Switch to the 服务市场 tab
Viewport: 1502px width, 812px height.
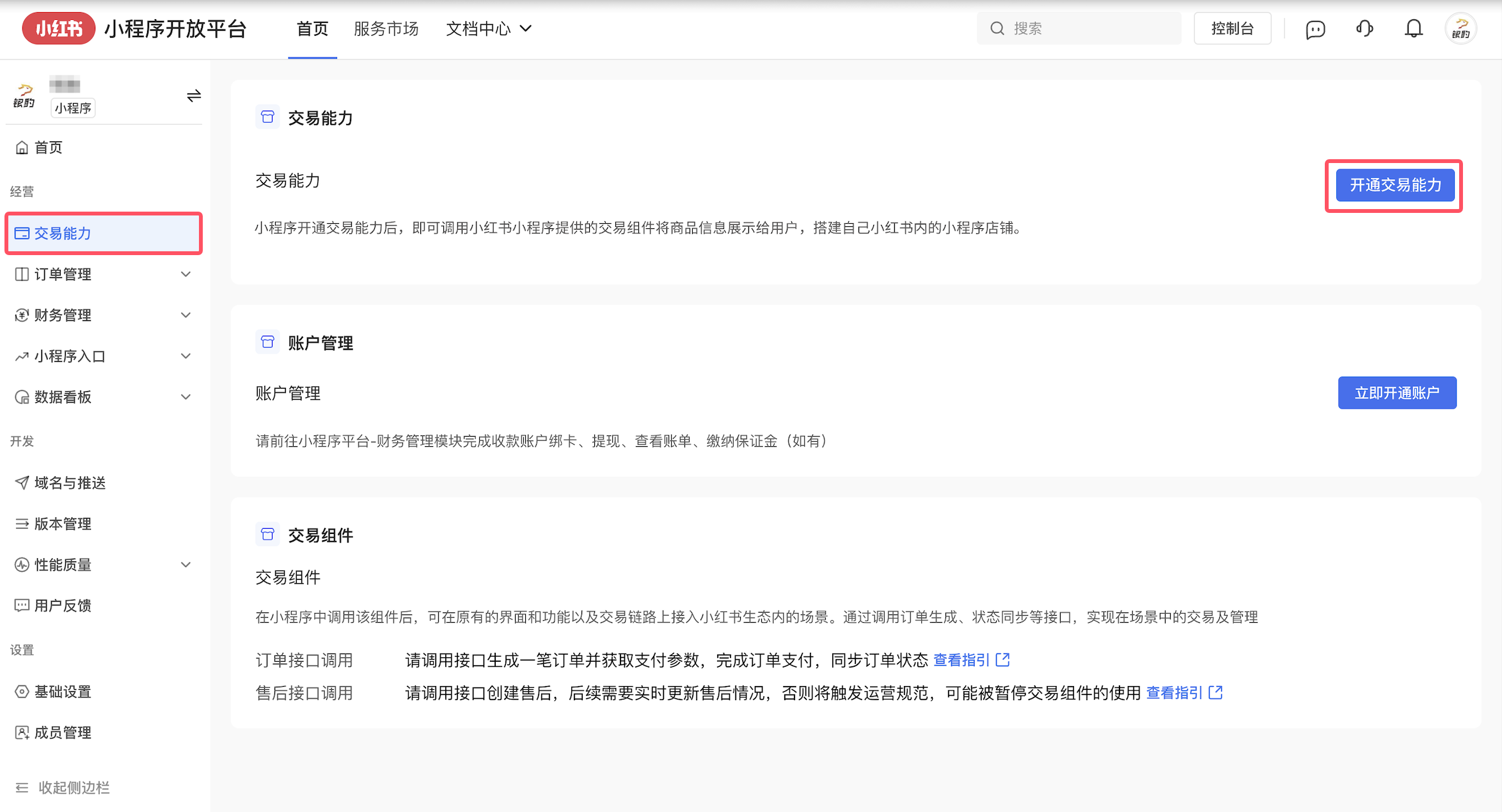[x=386, y=28]
